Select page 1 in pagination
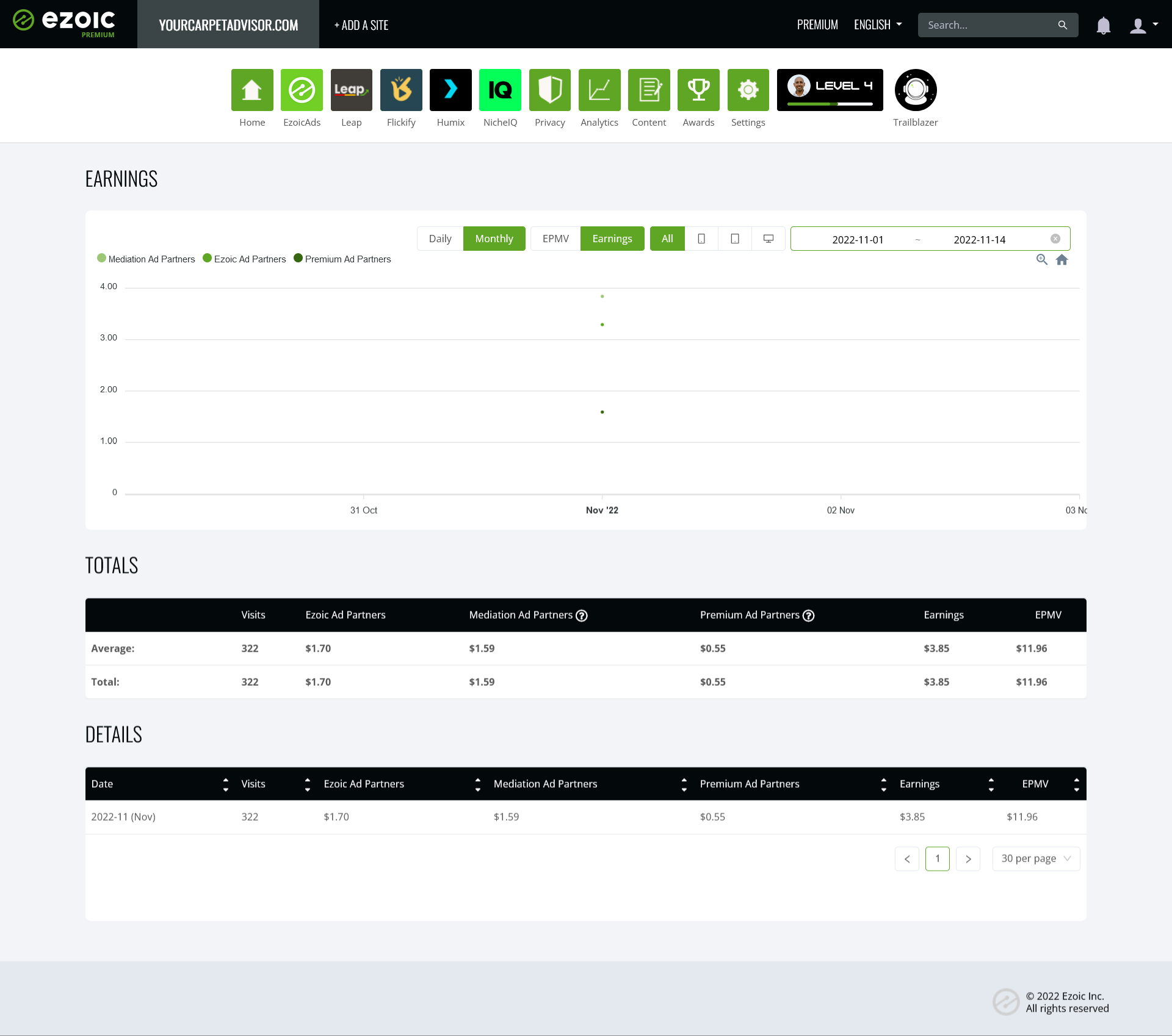This screenshot has height=1036, width=1172. click(938, 858)
